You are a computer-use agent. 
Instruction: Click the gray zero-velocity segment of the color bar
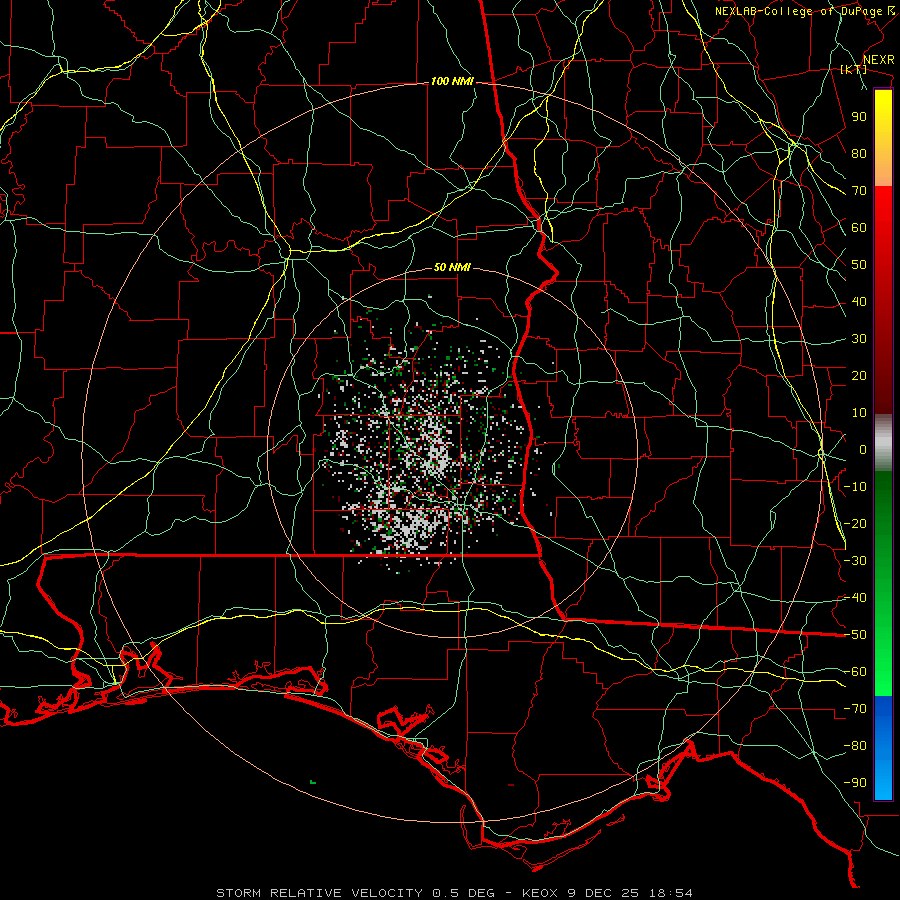[883, 443]
